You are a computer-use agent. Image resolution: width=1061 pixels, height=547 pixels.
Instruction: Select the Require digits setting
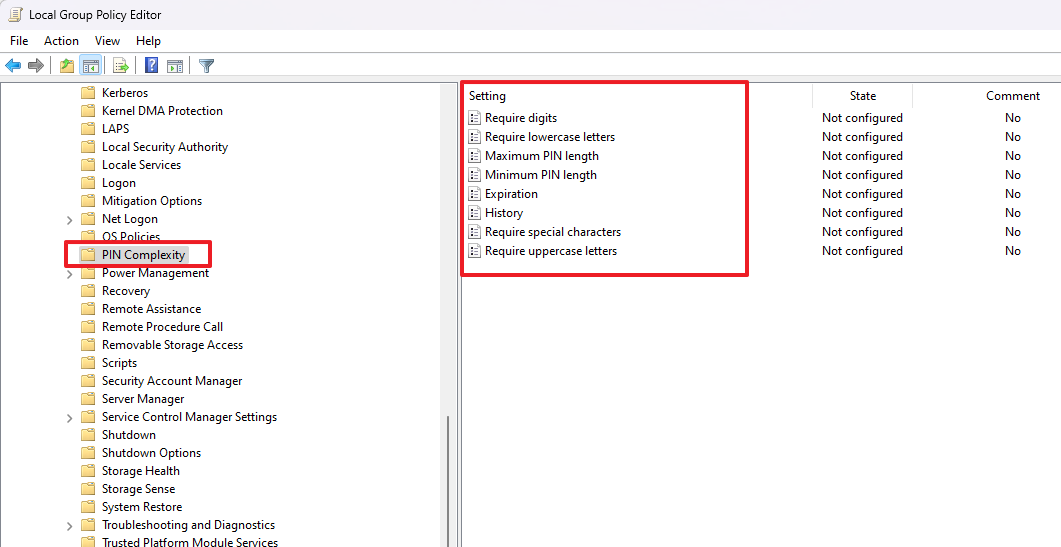pos(521,118)
